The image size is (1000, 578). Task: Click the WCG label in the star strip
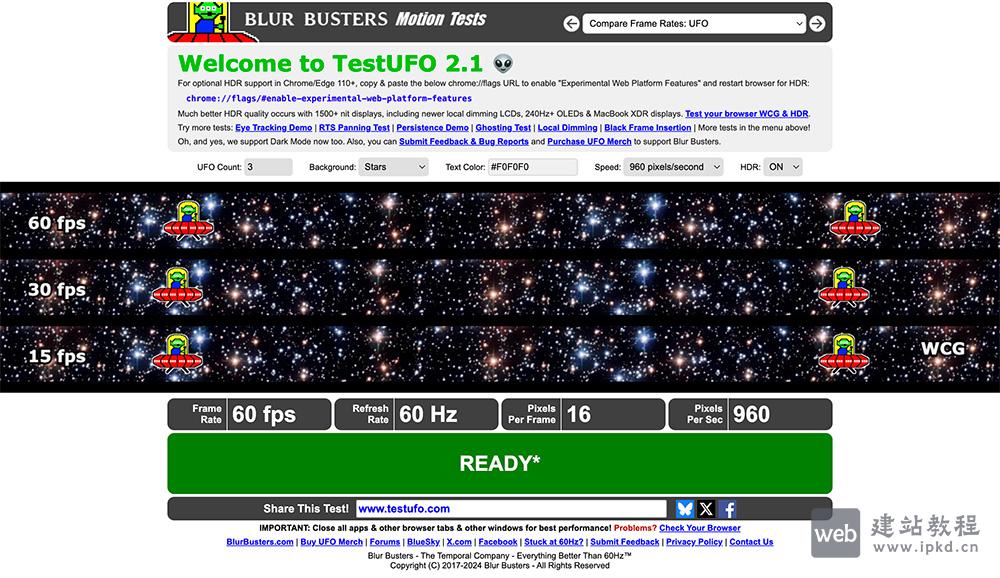click(943, 348)
